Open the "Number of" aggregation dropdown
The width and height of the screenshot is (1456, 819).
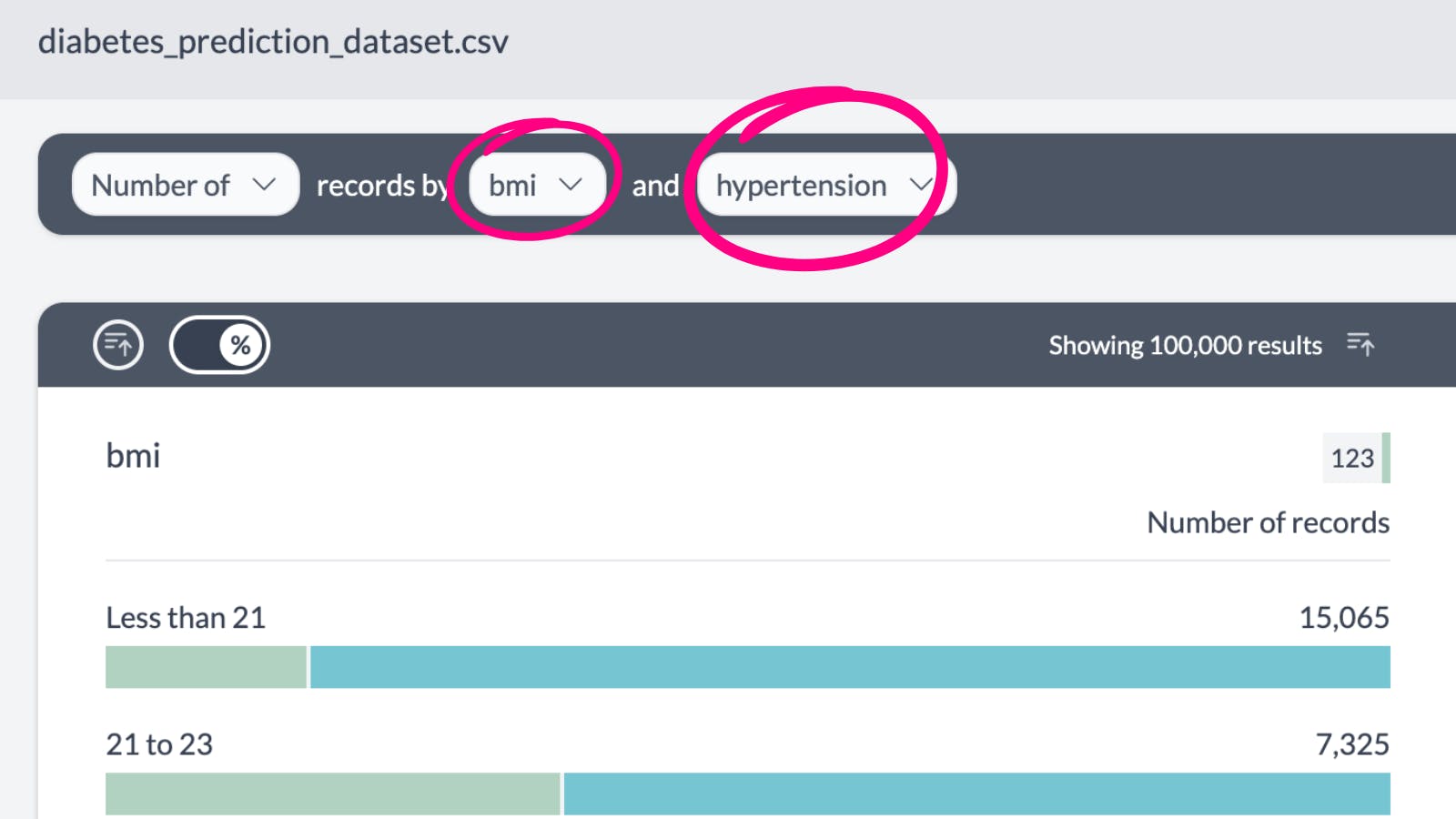(185, 185)
